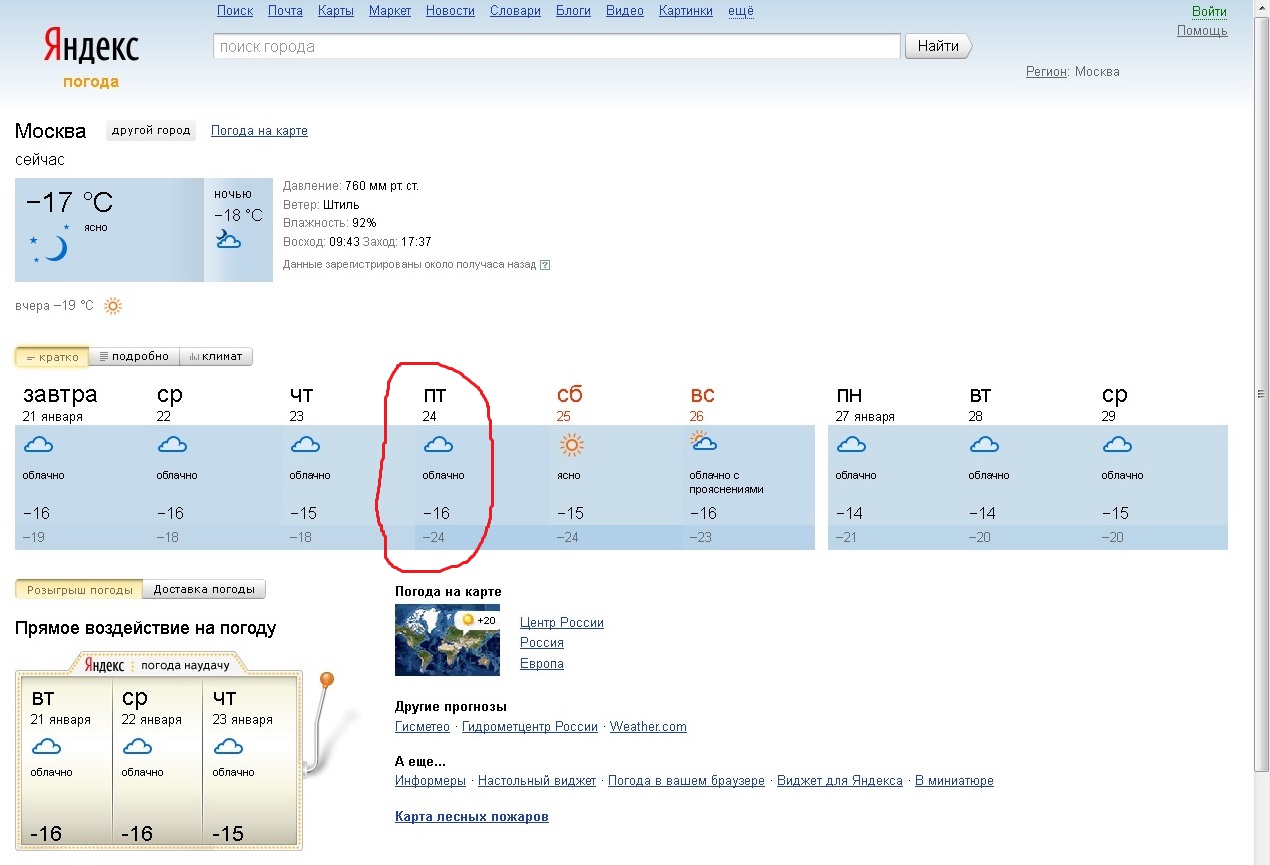
Task: Open 'Карты' in top navigation
Action: tap(335, 11)
